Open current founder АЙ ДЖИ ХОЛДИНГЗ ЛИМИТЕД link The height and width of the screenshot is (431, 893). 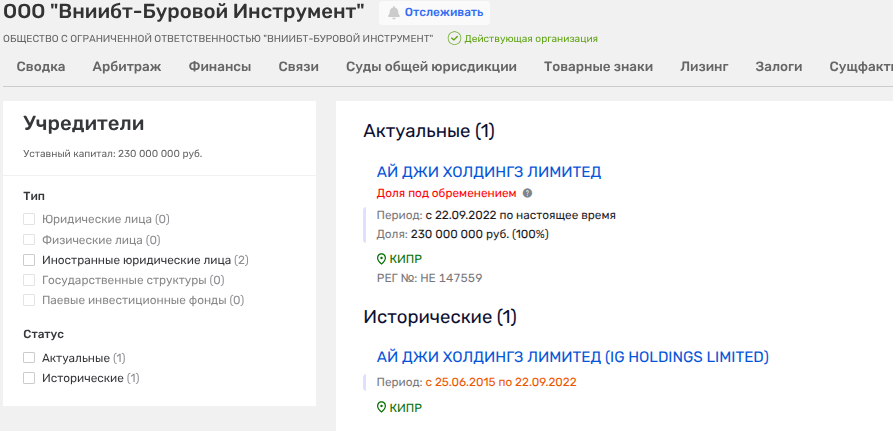[489, 172]
